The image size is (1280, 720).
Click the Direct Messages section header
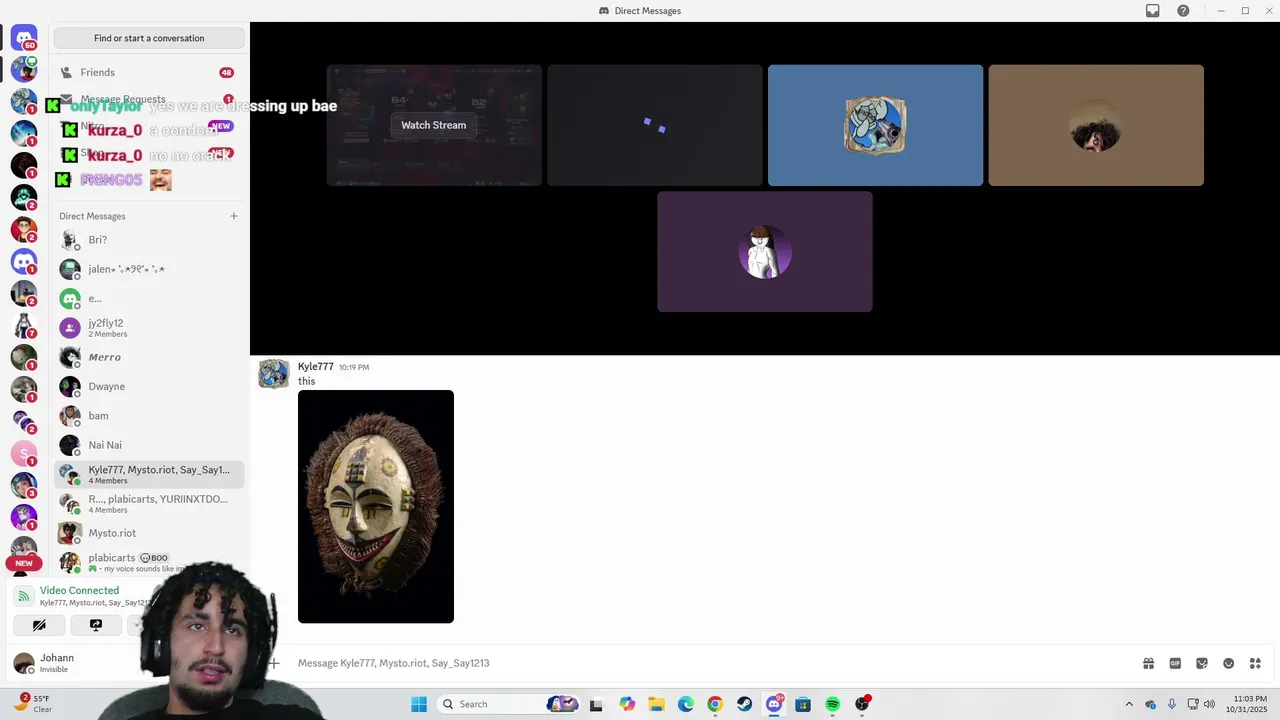click(92, 216)
